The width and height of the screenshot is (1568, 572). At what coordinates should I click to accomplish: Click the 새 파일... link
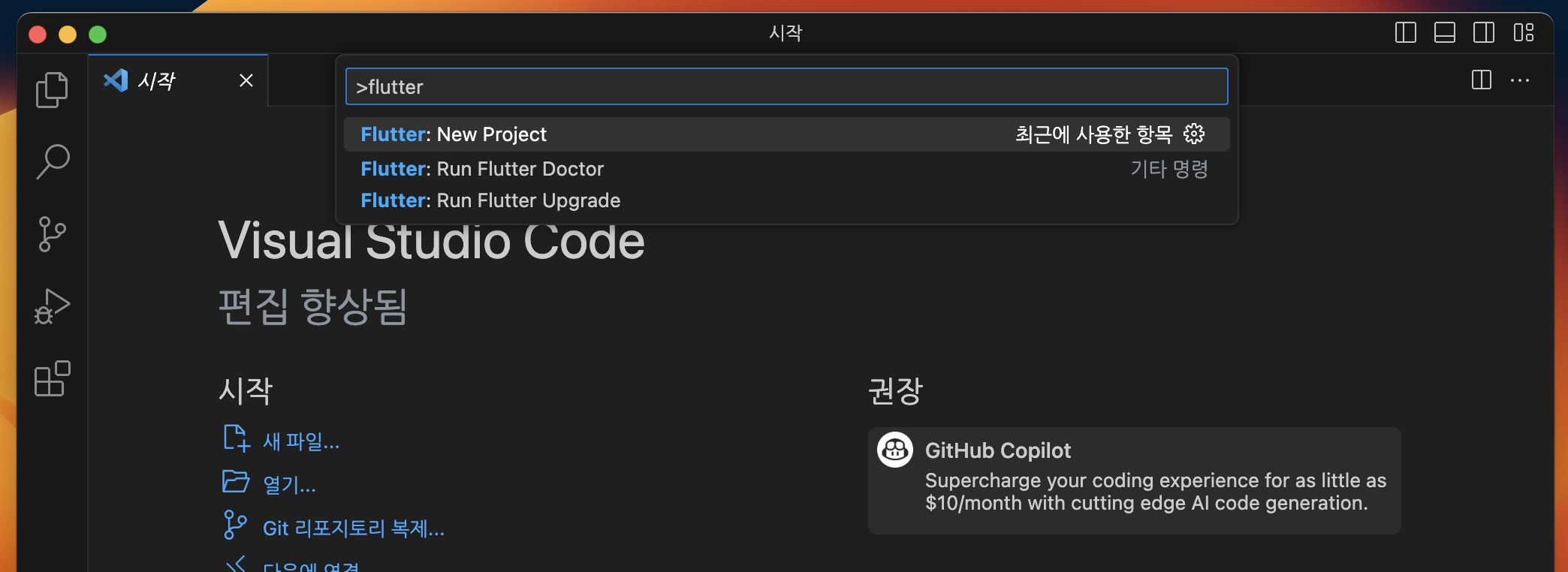coord(301,441)
